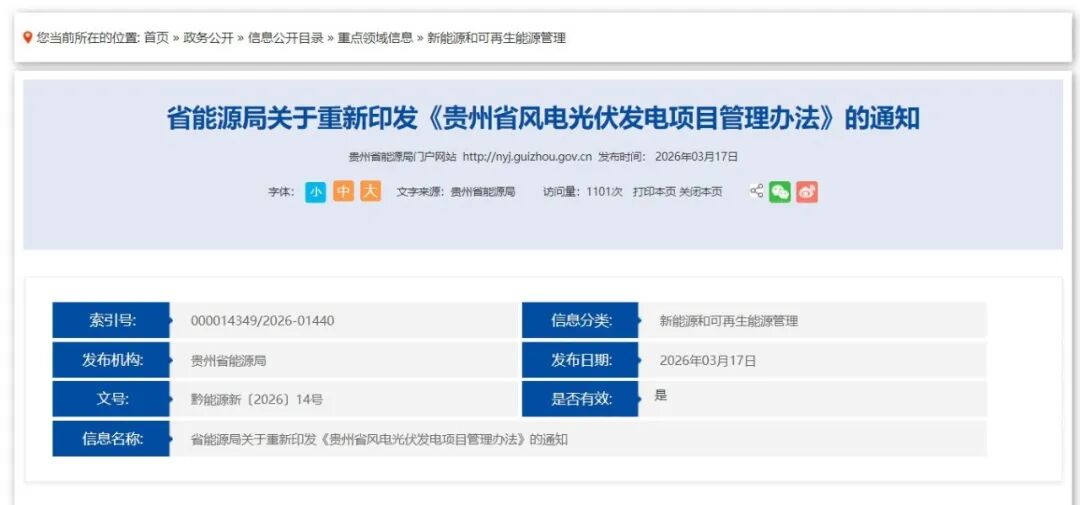Open 政务公开 breadcrumb link
This screenshot has height=505, width=1080.
pos(208,38)
